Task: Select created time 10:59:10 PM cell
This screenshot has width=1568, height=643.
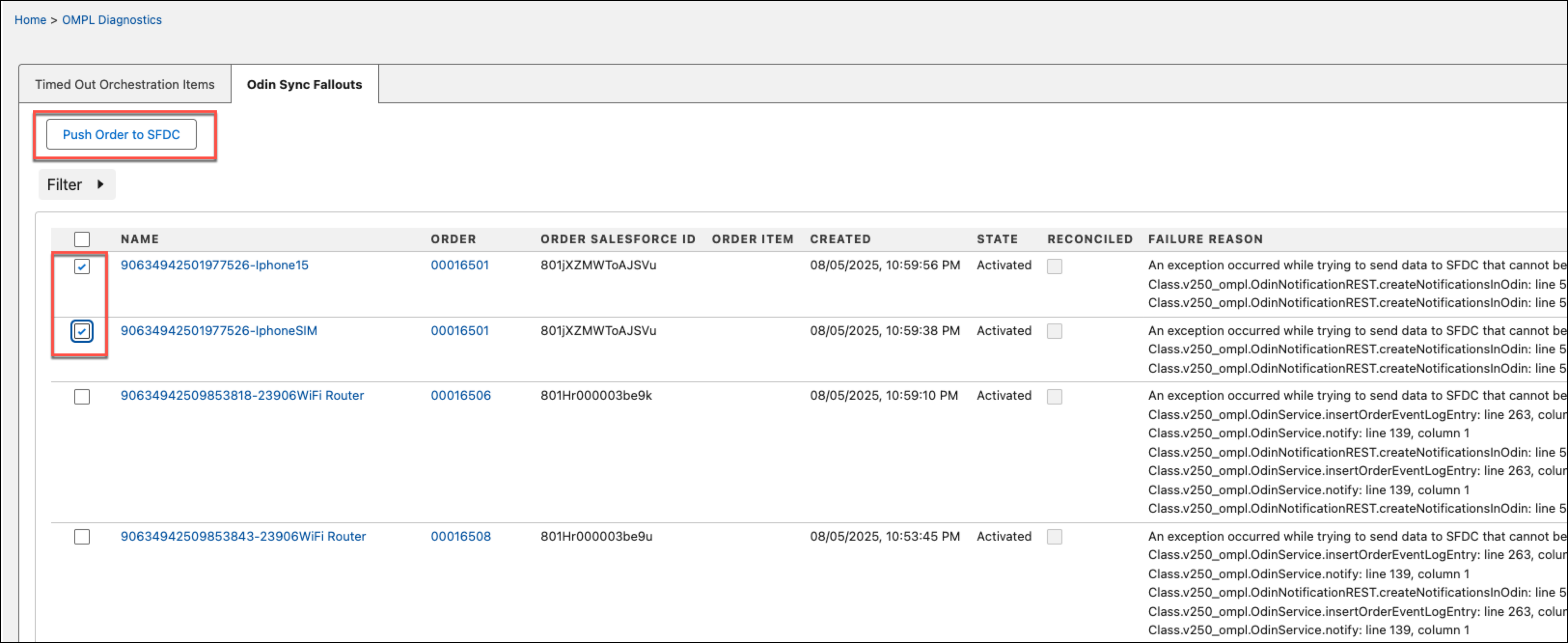Action: [x=884, y=396]
